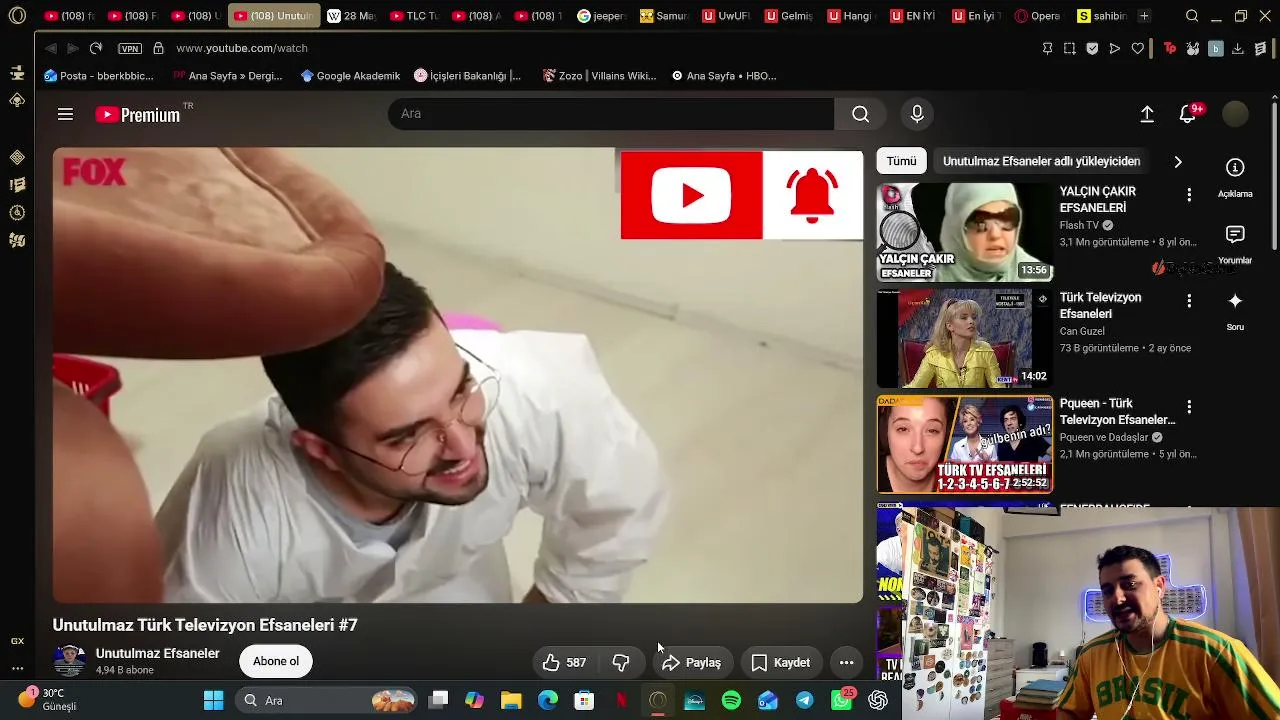The image size is (1280, 720).
Task: Share video via Paylaş button
Action: 691,662
